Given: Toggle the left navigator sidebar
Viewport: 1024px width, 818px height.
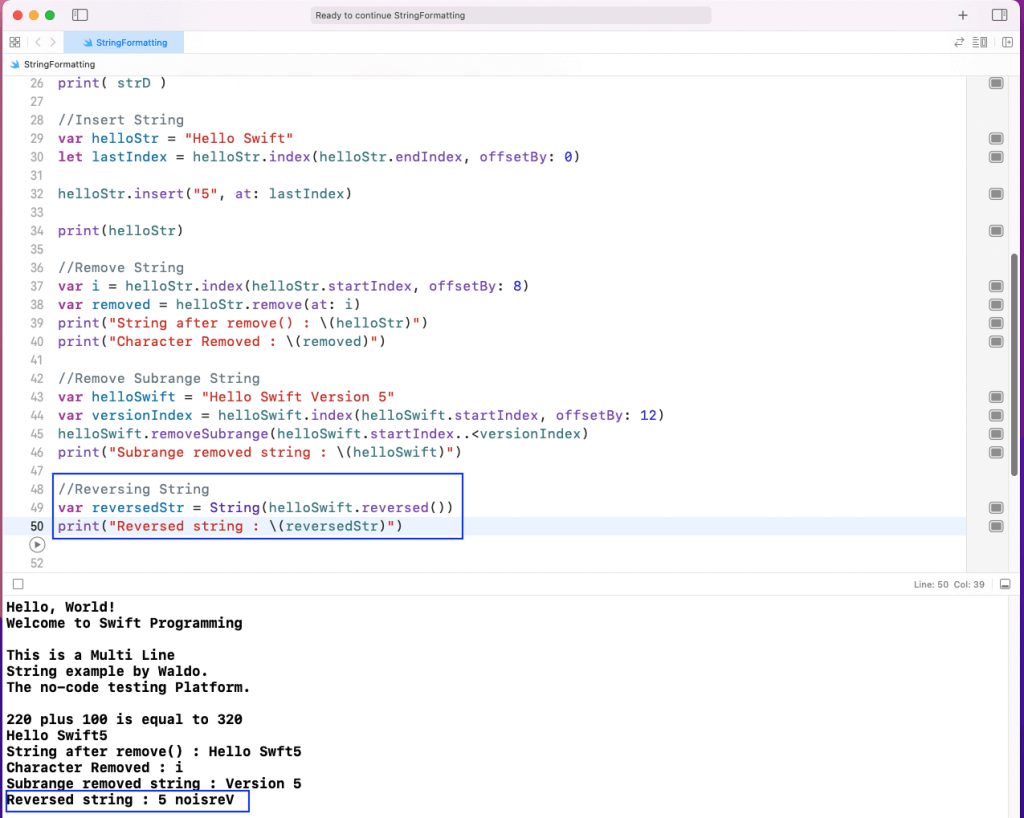Looking at the screenshot, I should point(80,15).
